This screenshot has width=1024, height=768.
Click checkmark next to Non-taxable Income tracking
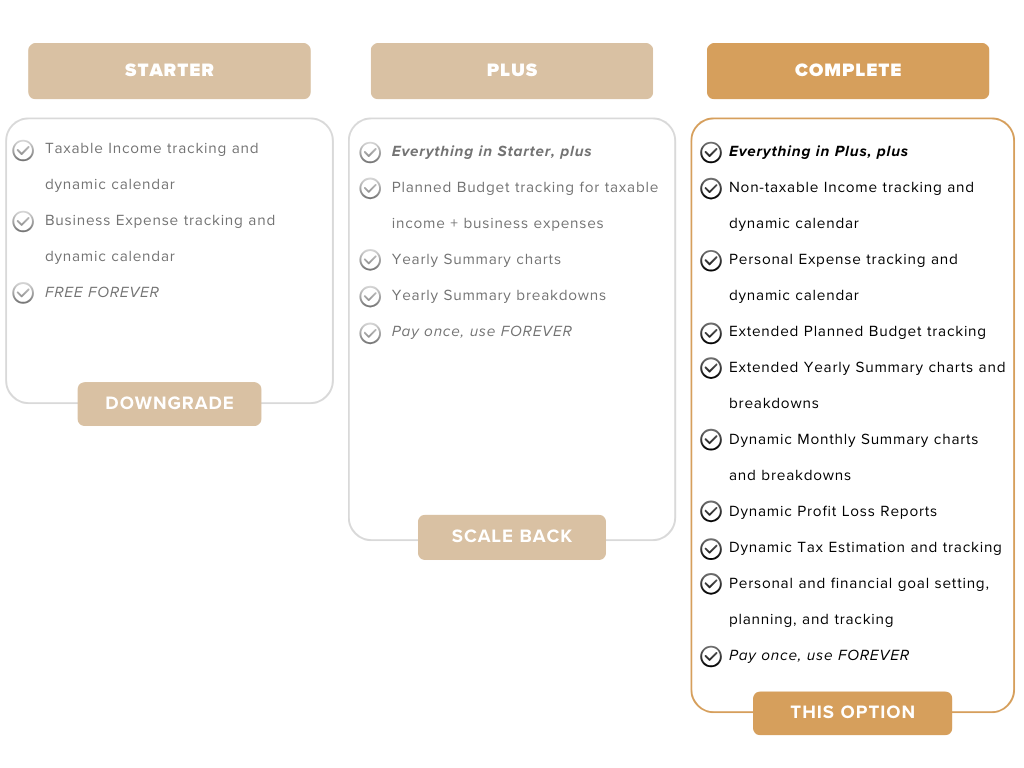711,188
